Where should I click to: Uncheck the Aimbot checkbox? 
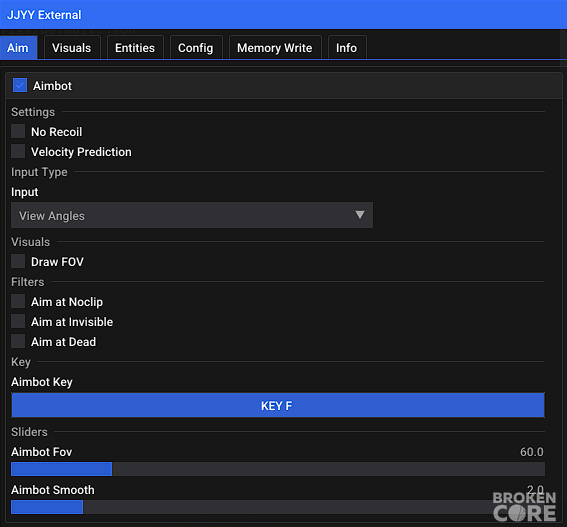pyautogui.click(x=20, y=85)
